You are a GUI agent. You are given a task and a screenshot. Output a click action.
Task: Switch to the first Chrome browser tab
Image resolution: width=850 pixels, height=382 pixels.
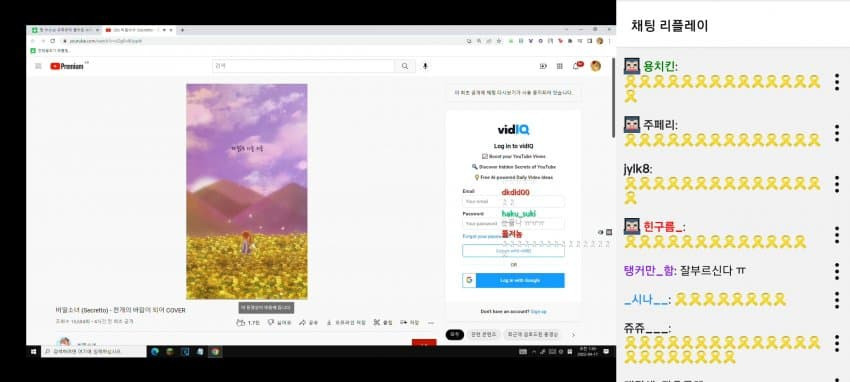64,30
